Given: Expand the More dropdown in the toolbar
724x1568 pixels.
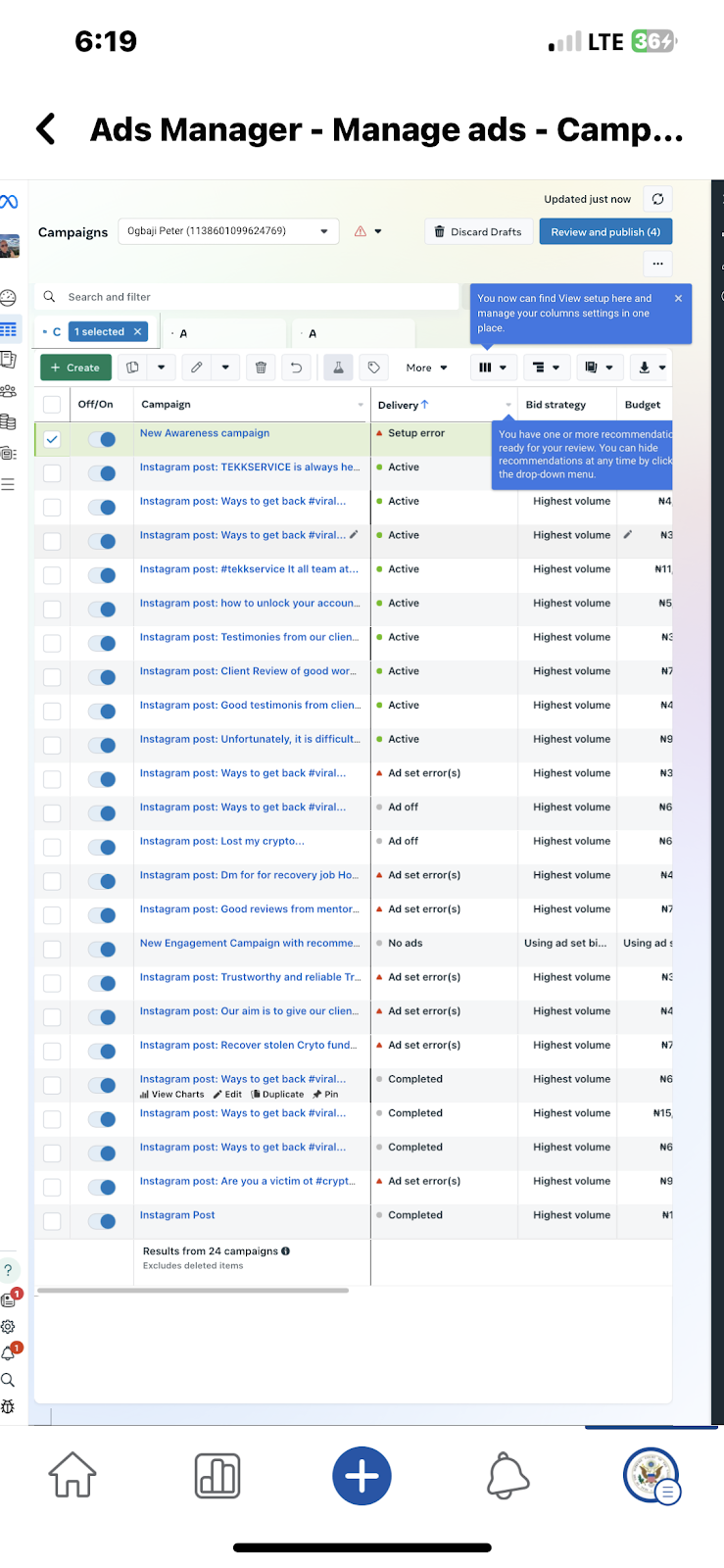Looking at the screenshot, I should (x=426, y=367).
